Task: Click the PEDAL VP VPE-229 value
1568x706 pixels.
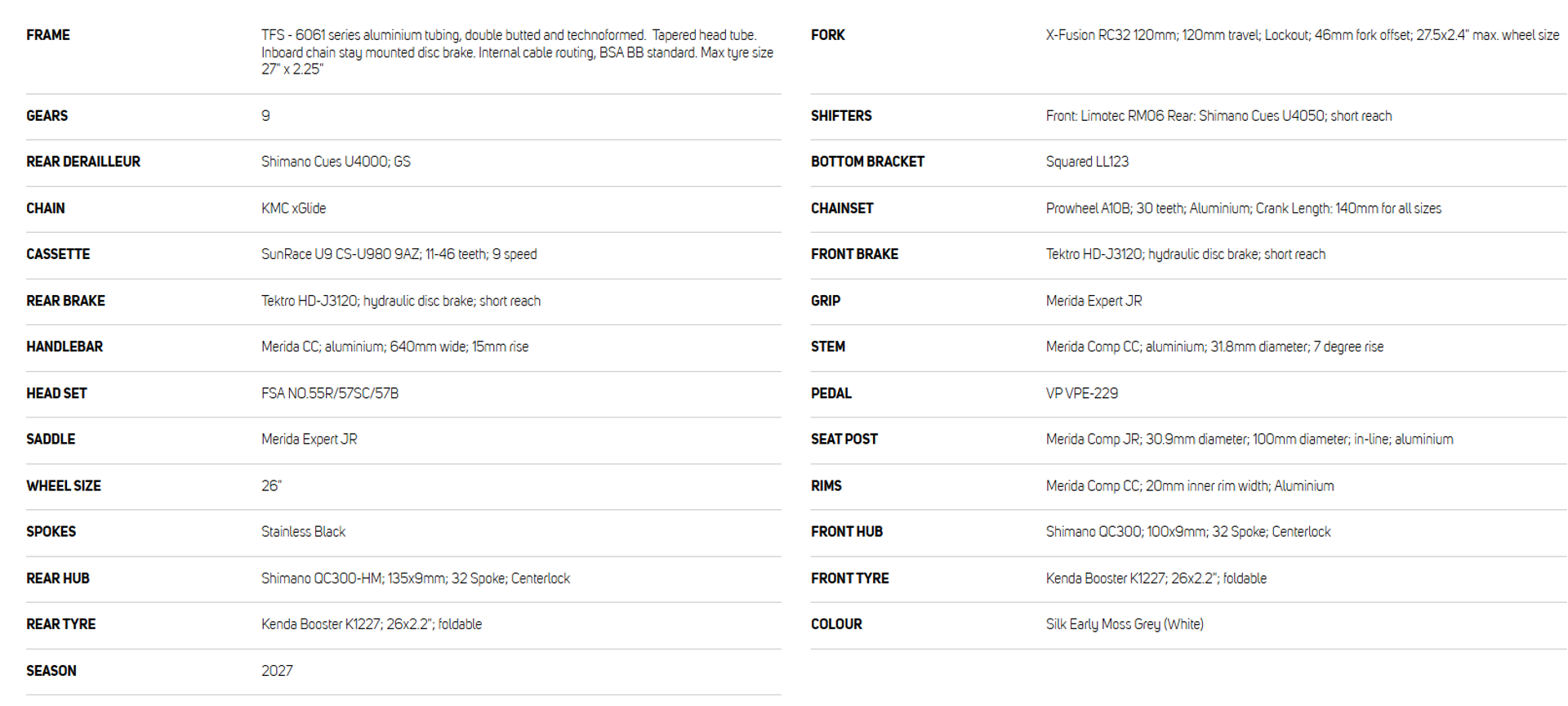Action: [1082, 393]
